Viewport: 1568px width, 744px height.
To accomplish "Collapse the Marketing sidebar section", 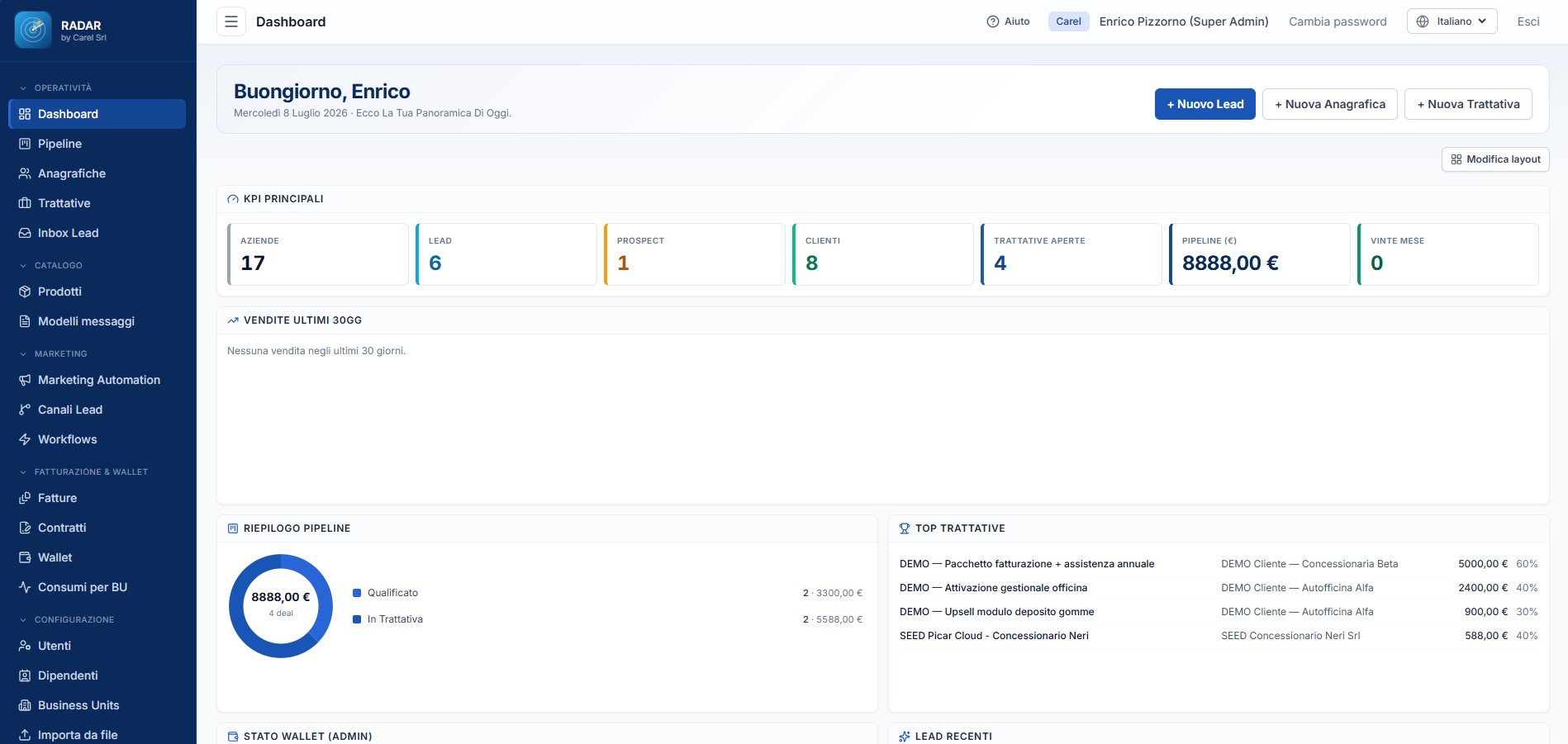I will (x=53, y=353).
